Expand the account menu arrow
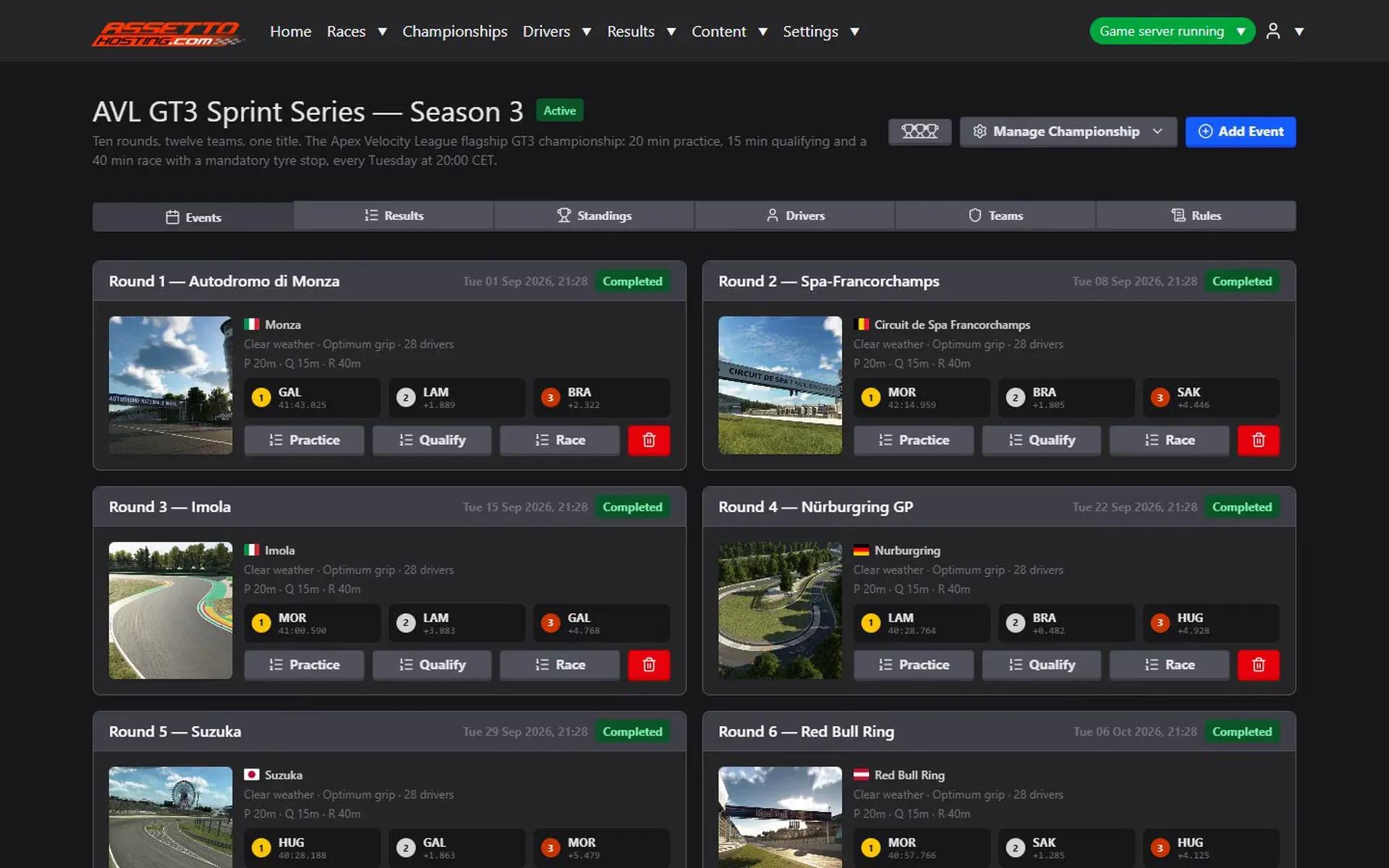Viewport: 1389px width, 868px height. pyautogui.click(x=1299, y=32)
